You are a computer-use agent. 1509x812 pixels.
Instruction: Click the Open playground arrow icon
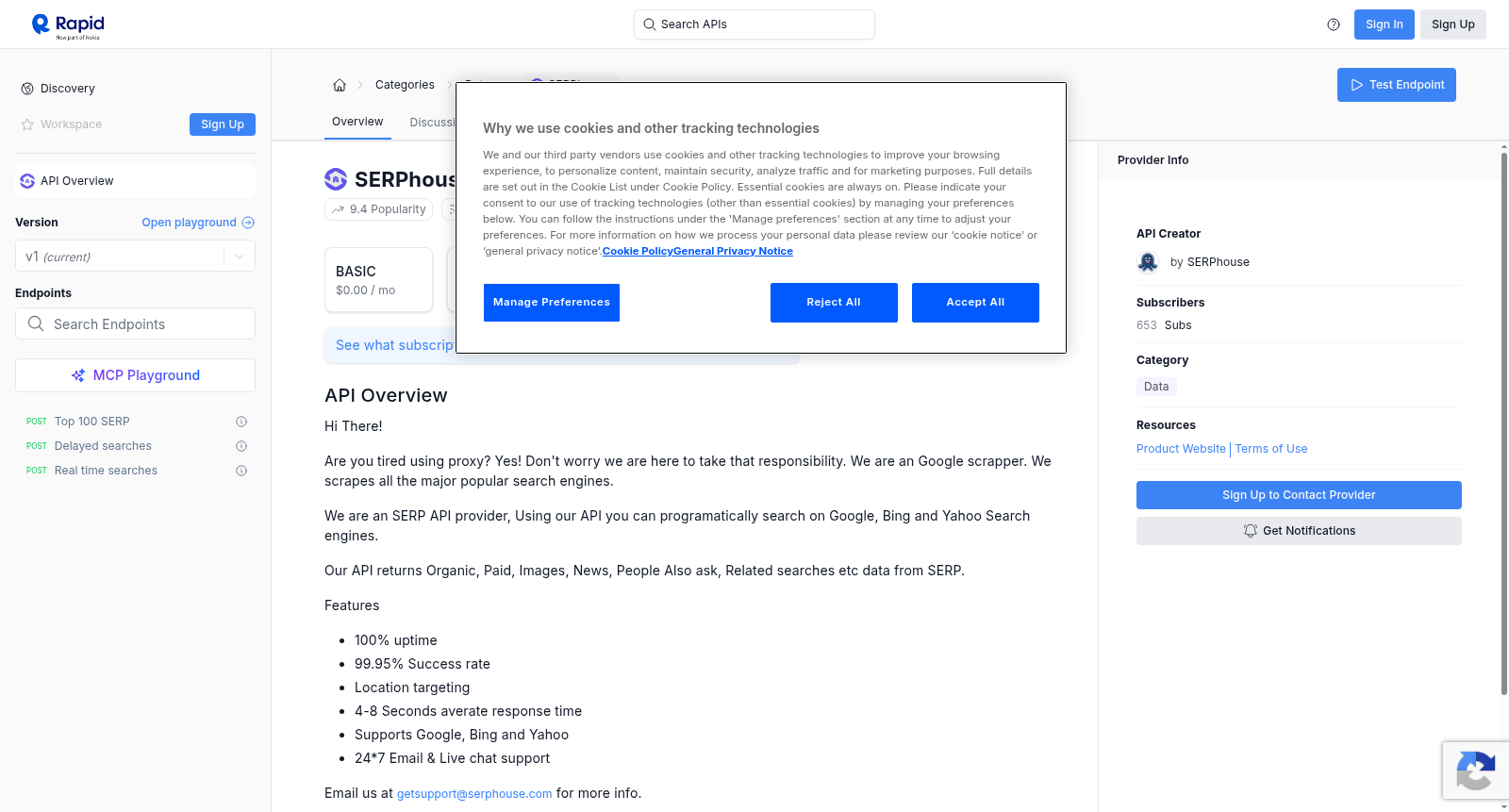point(248,223)
